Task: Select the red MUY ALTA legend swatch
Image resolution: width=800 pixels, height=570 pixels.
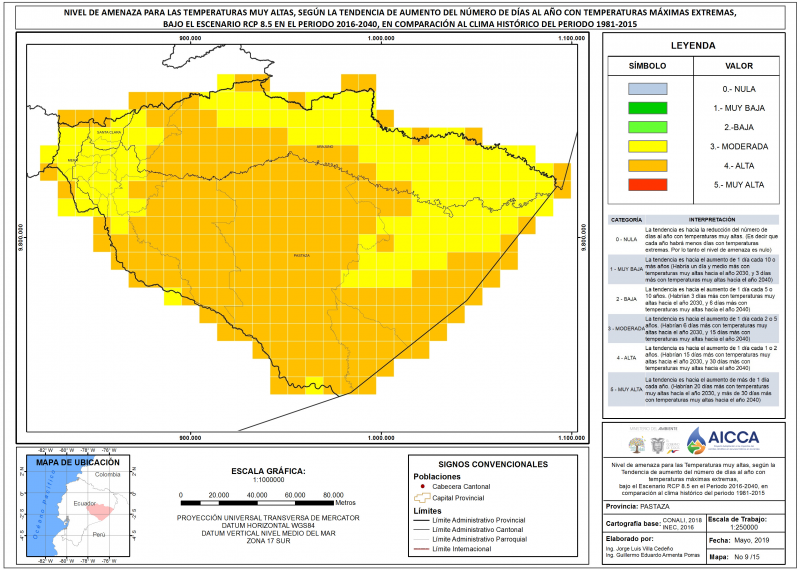Action: pos(647,185)
